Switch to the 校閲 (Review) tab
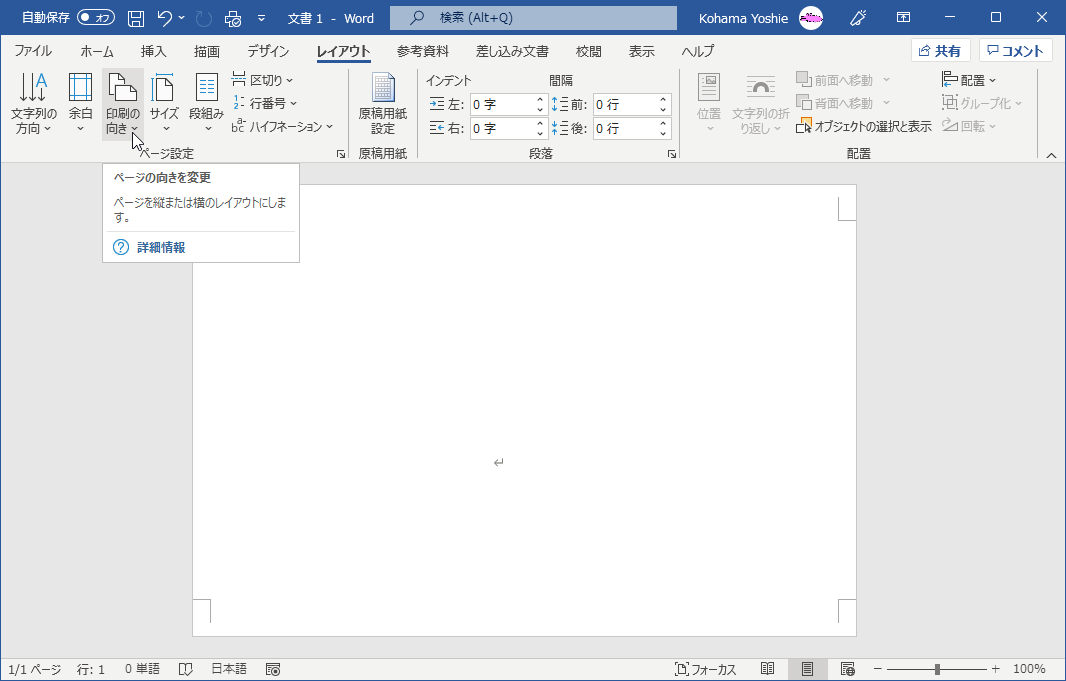 tap(589, 51)
